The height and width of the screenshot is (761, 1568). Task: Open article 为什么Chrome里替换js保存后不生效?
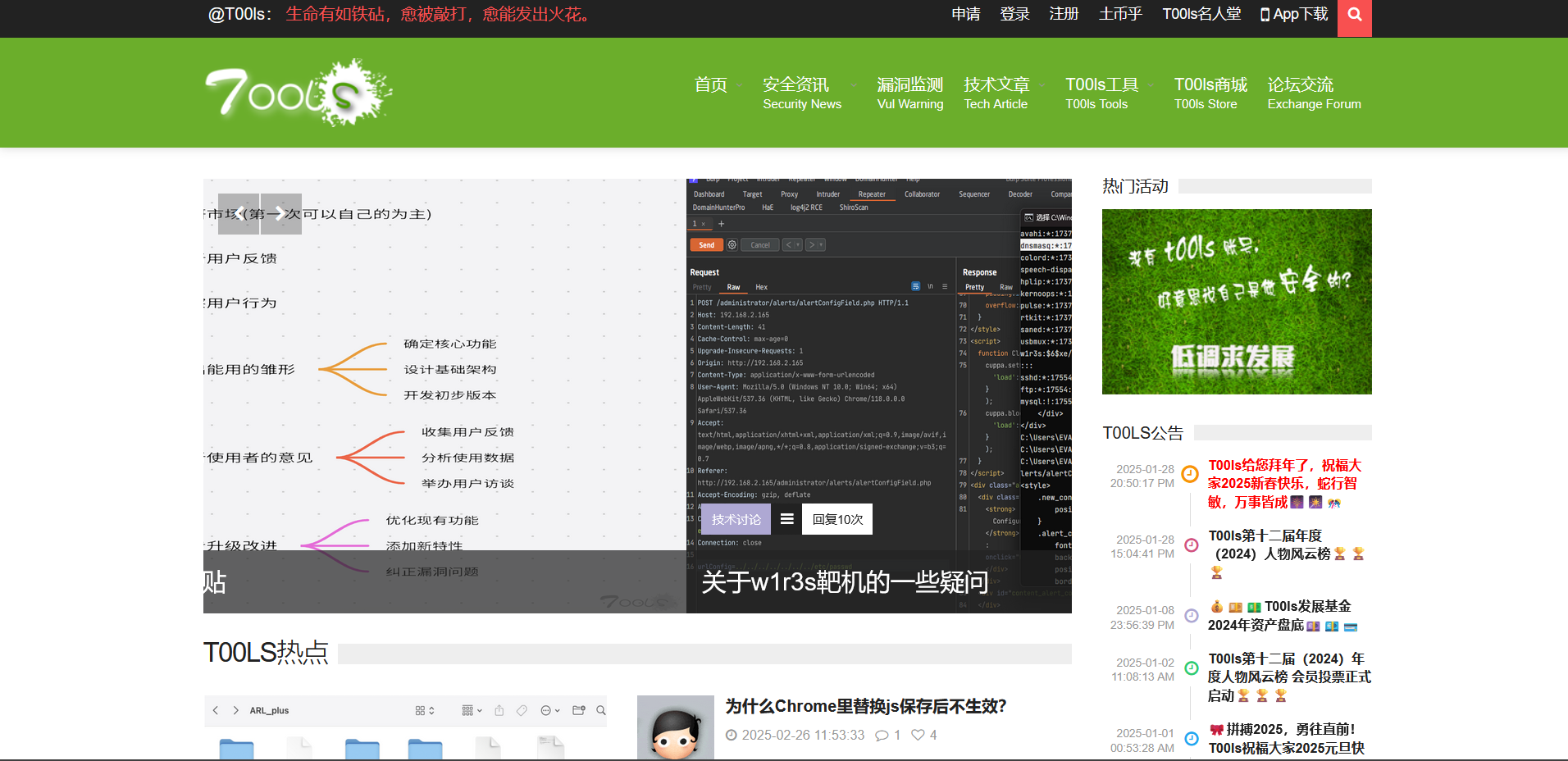tap(865, 706)
